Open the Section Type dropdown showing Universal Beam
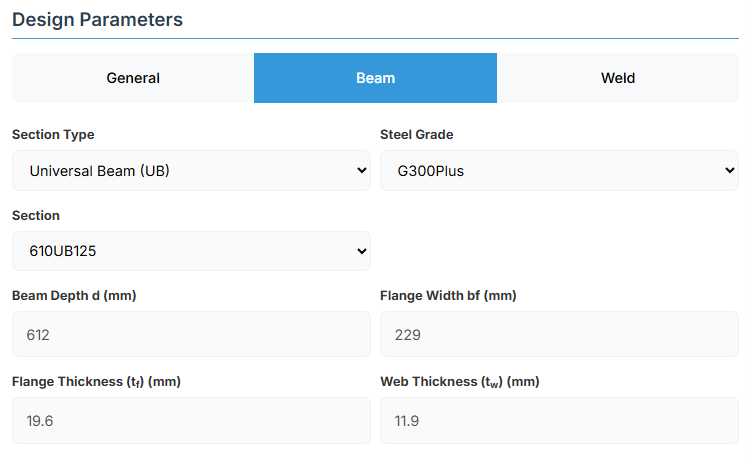 pos(190,171)
